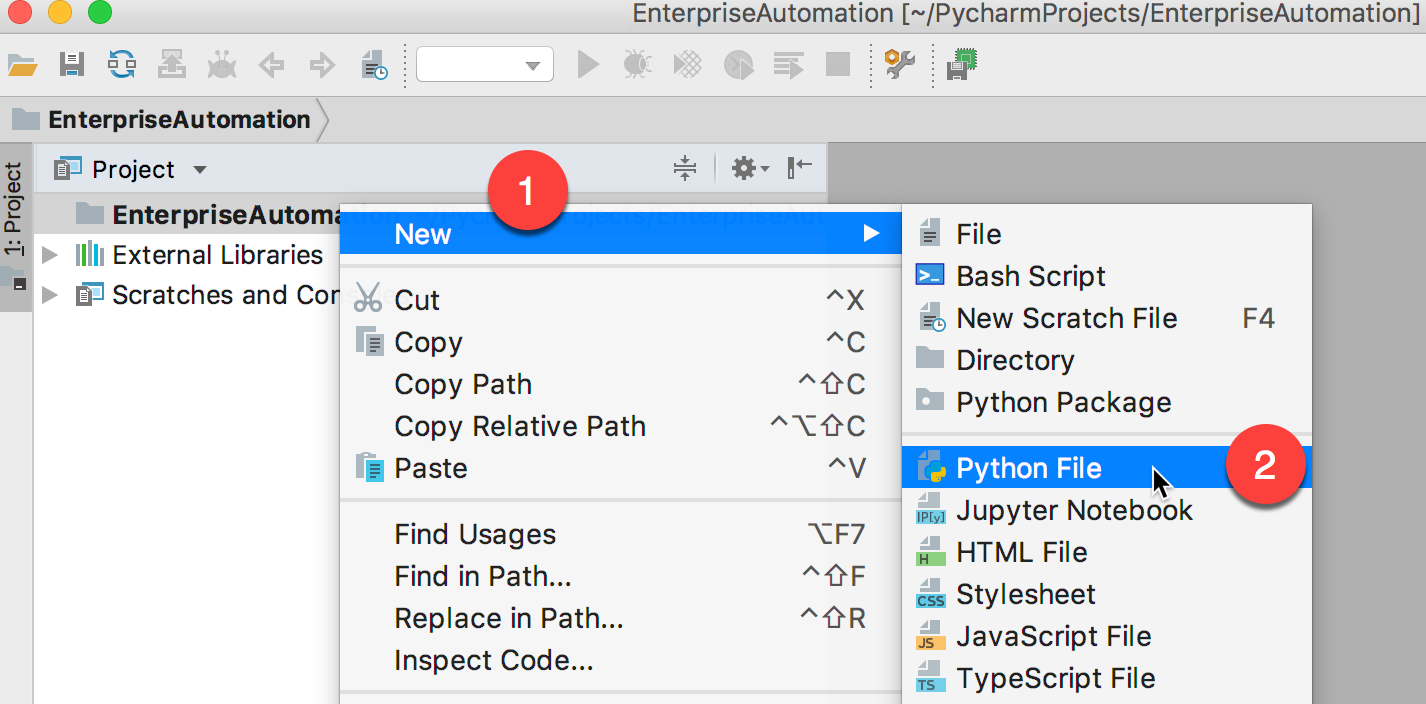Select Replace in Path... entry

click(x=621, y=618)
